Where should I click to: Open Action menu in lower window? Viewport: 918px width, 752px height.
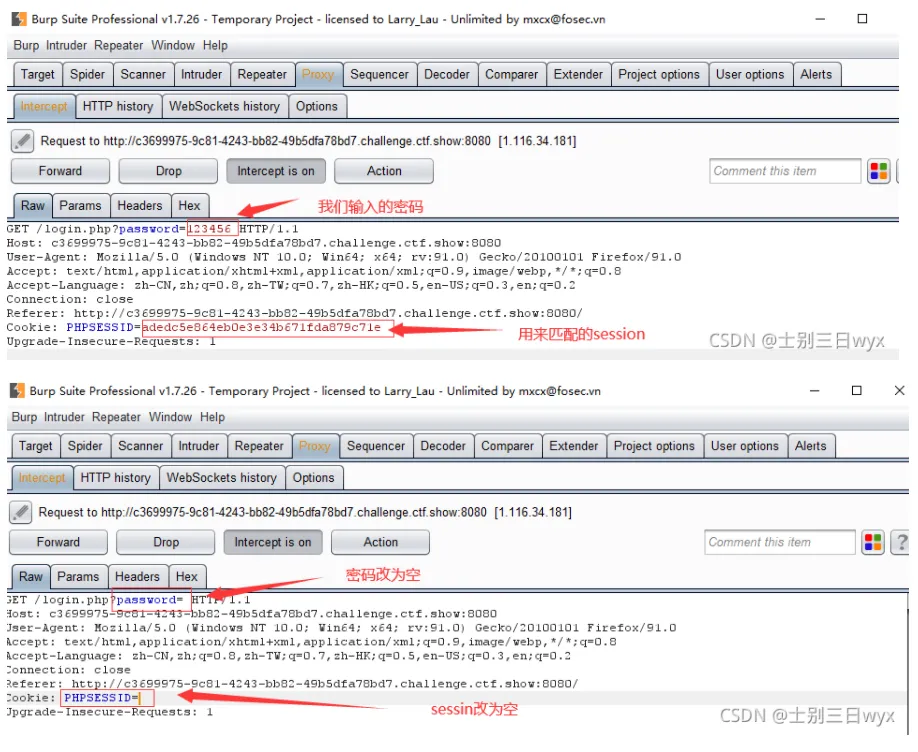point(381,542)
